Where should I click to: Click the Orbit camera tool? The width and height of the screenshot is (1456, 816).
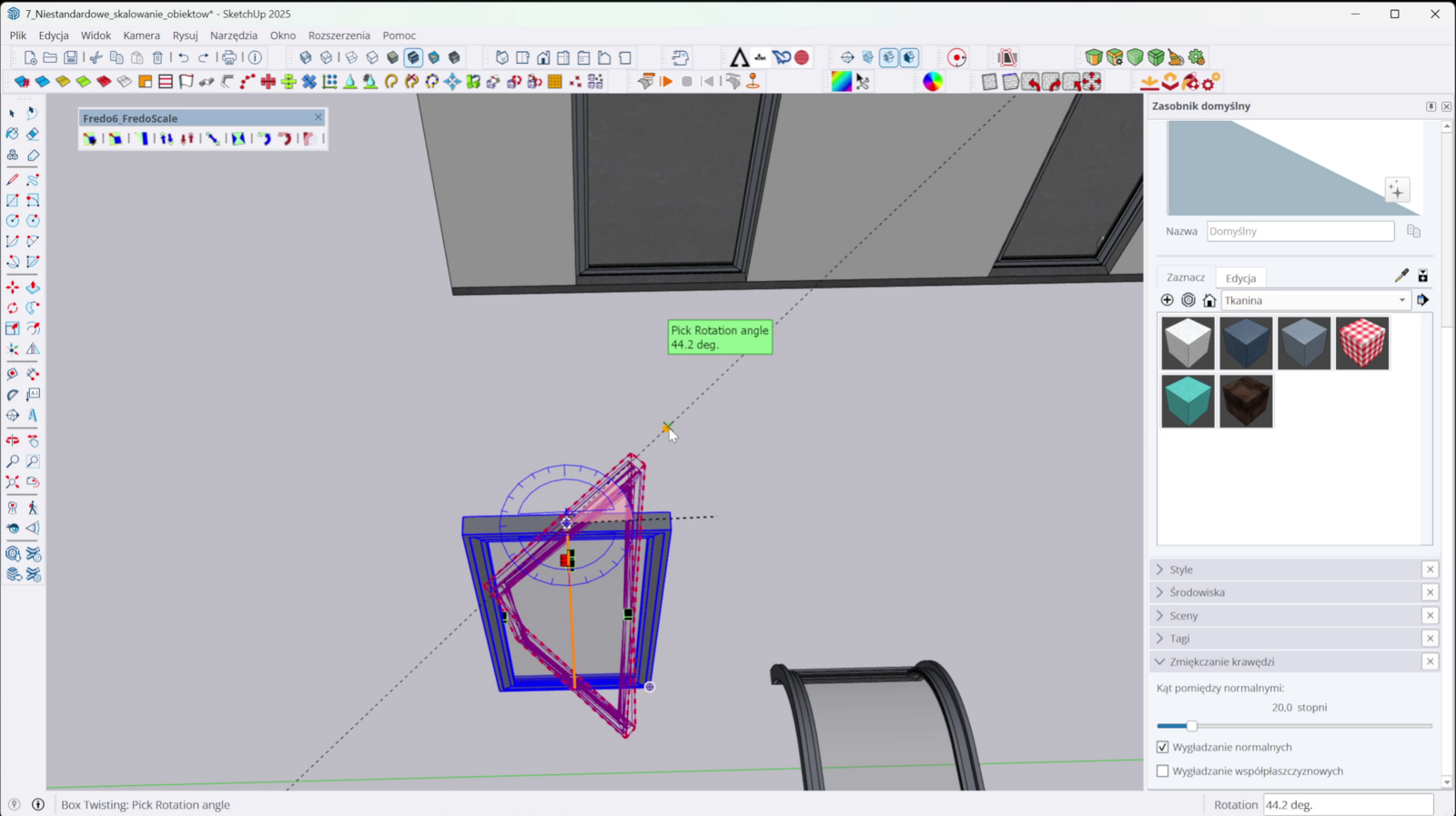[13, 440]
